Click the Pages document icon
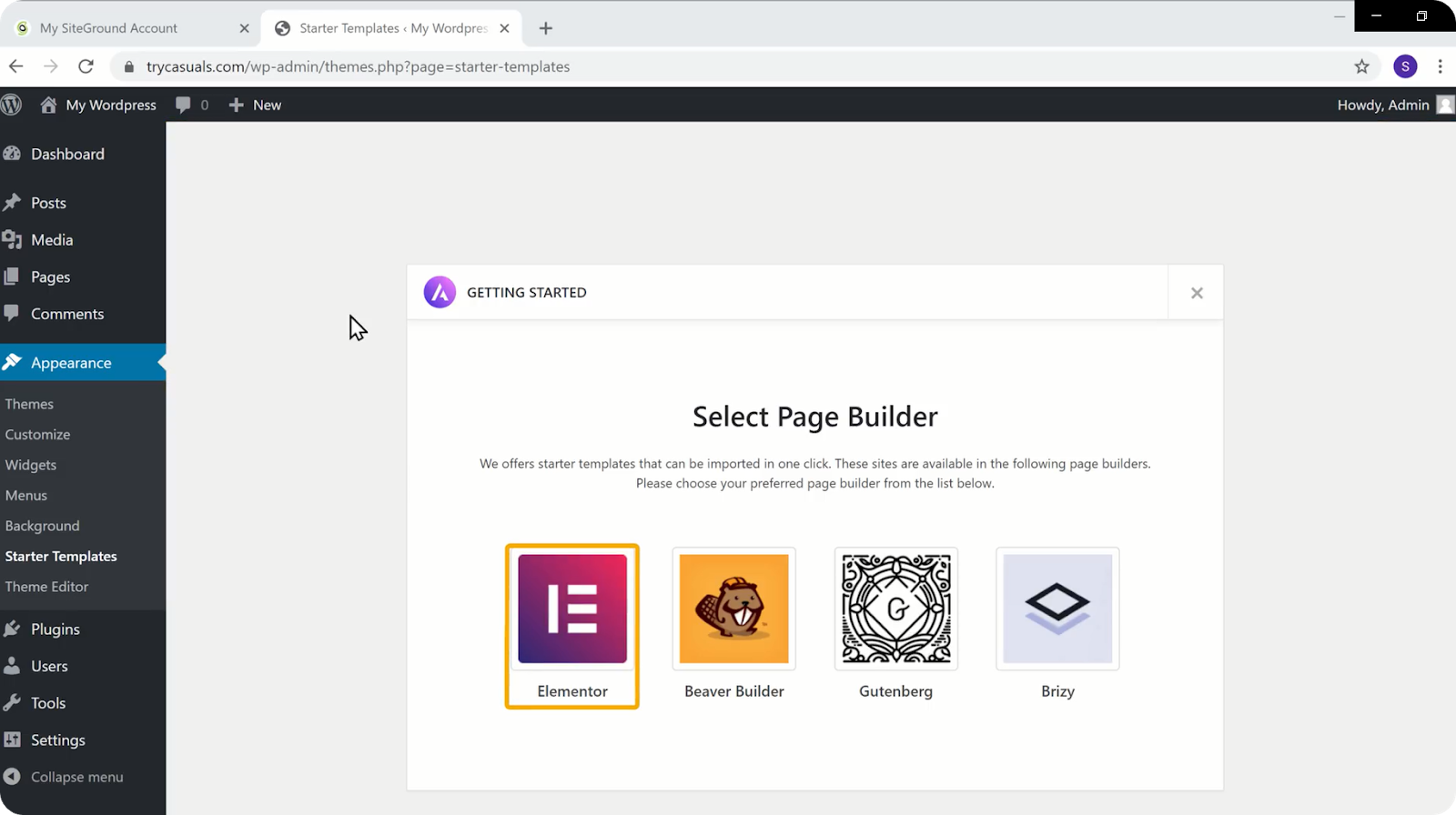Viewport: 1456px width, 815px height. coord(12,277)
